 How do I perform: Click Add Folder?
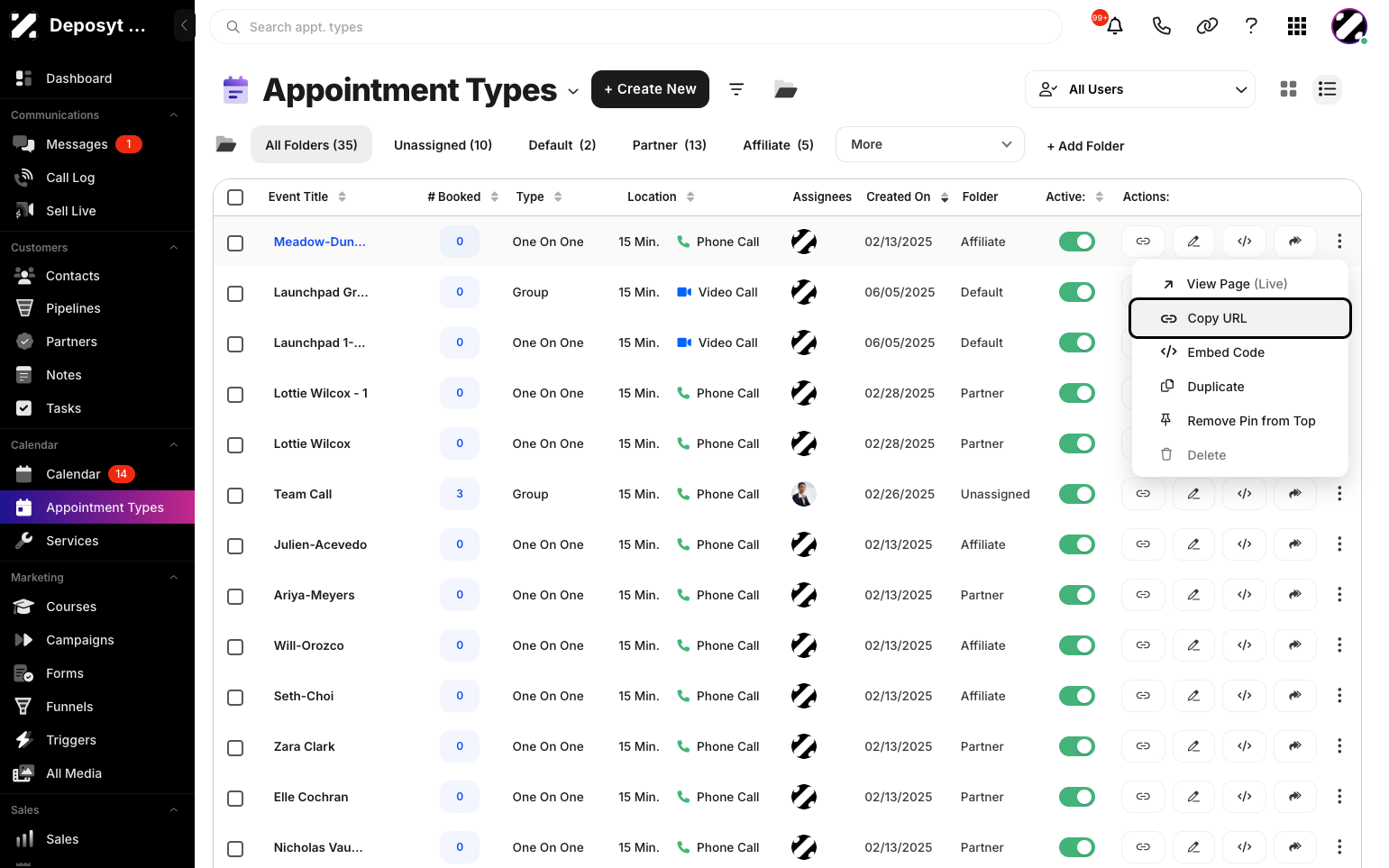[x=1085, y=146]
